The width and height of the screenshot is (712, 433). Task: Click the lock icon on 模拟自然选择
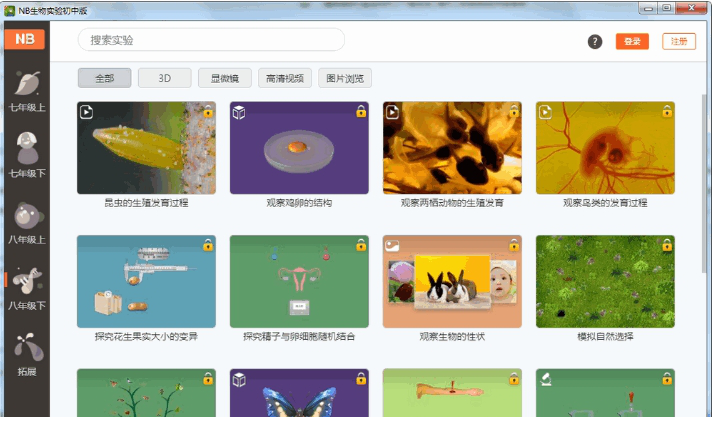pos(667,245)
